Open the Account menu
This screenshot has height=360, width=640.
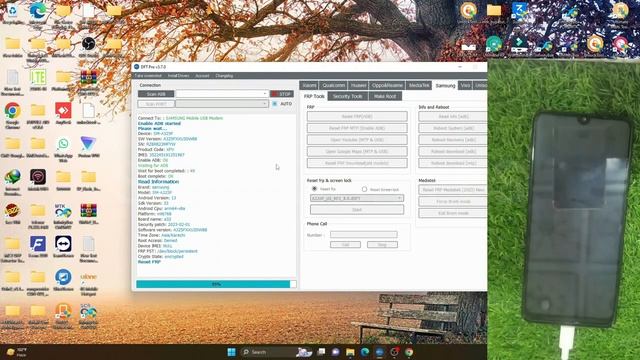coord(202,76)
